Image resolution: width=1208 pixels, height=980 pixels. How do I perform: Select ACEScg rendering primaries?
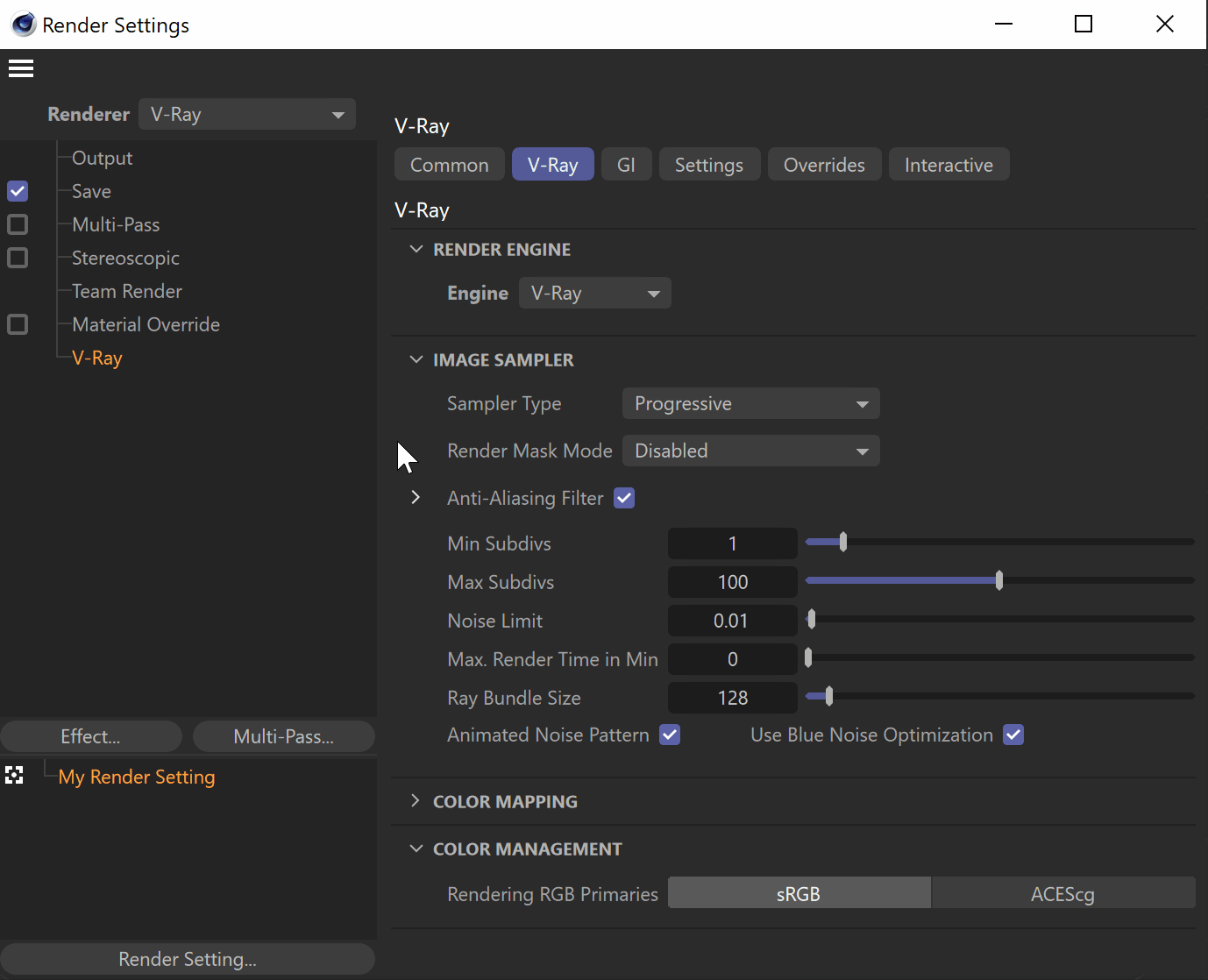click(x=1063, y=894)
